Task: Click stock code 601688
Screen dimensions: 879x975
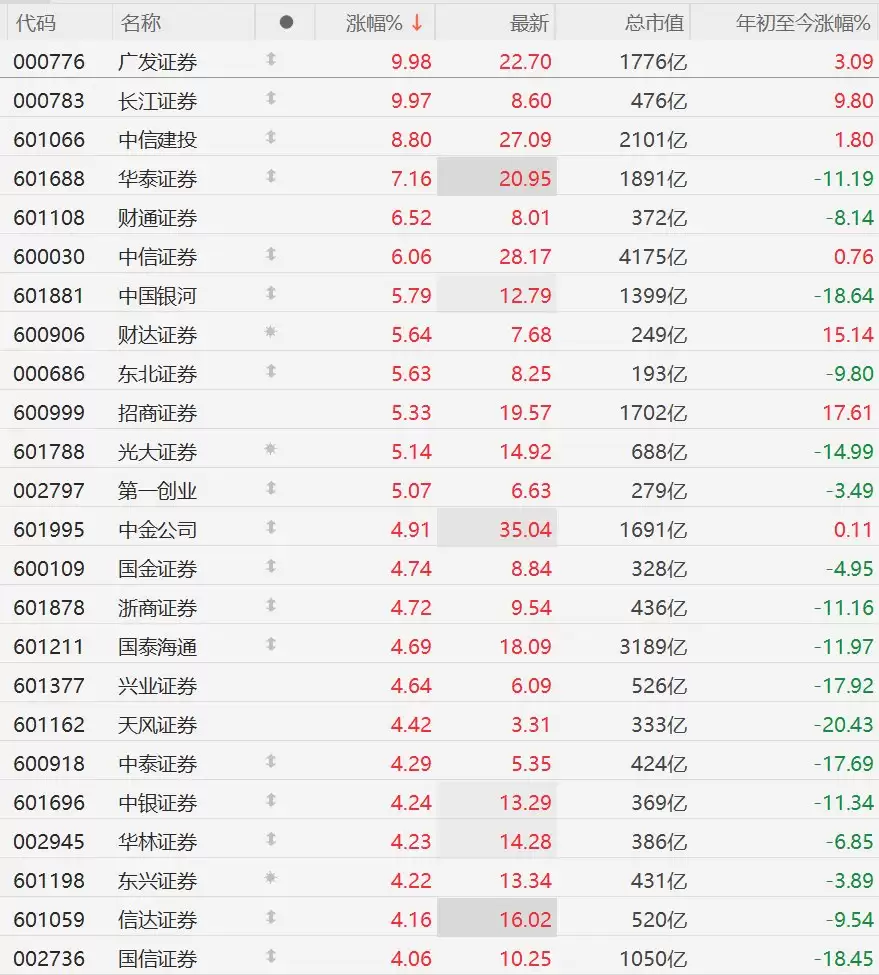Action: (49, 179)
